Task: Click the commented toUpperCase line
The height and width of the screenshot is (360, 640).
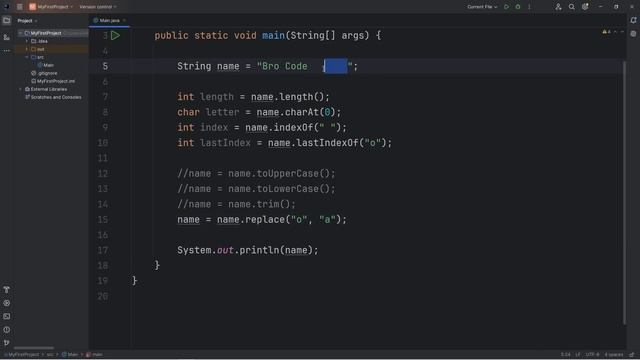Action: click(x=256, y=173)
